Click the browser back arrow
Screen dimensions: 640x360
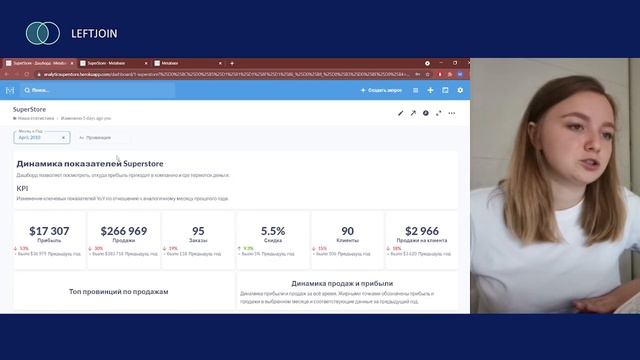point(7,74)
